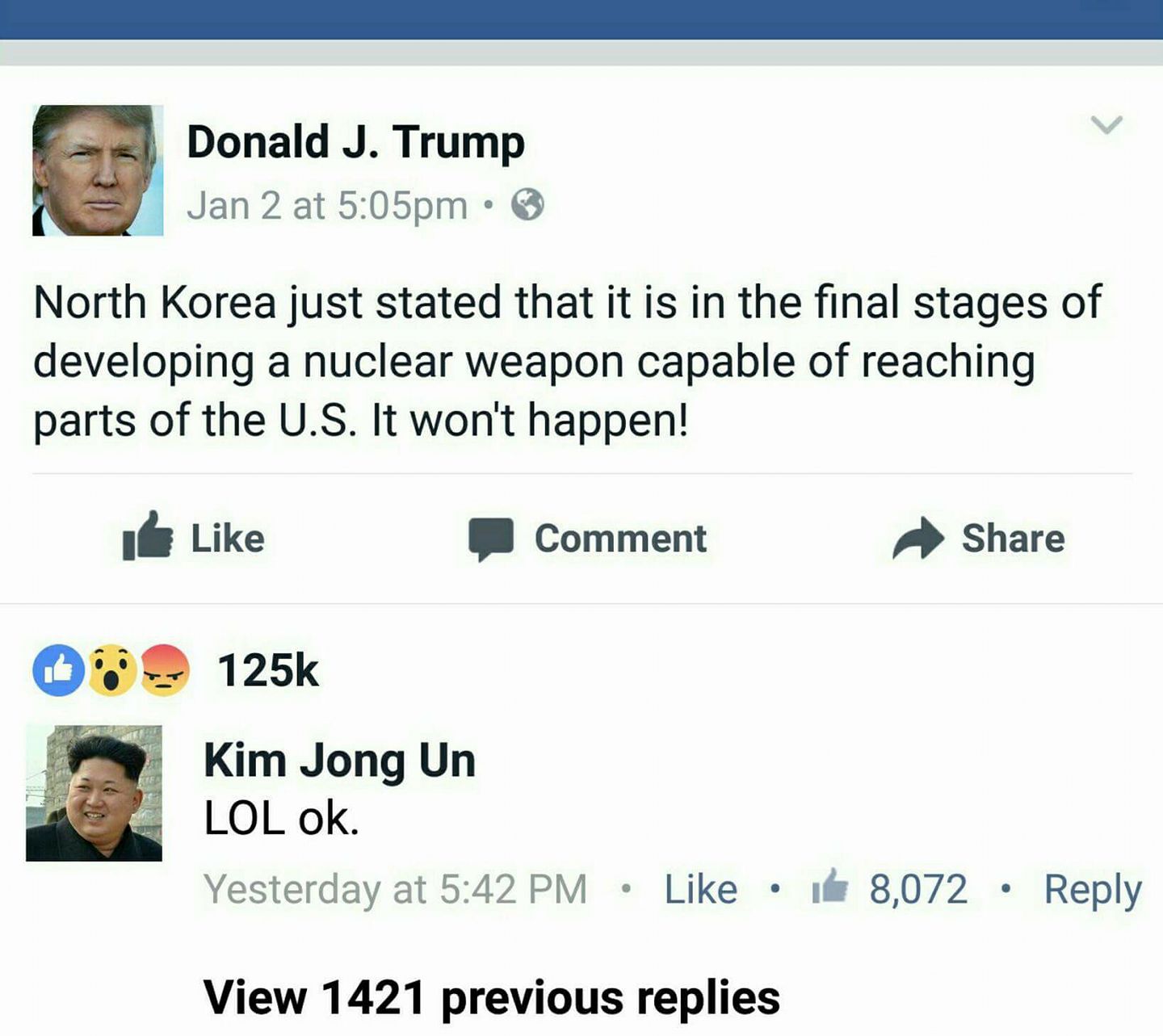Open the 125k reactions count
The height and width of the screenshot is (1036, 1163).
coord(268,670)
